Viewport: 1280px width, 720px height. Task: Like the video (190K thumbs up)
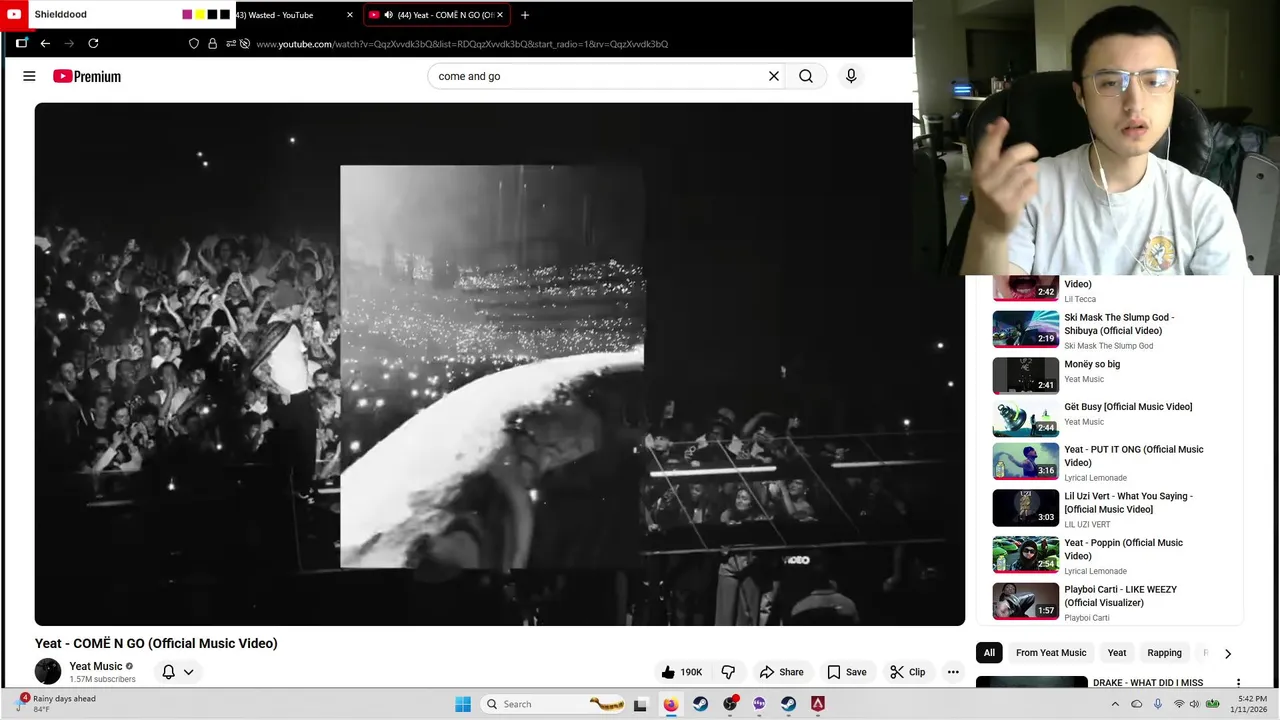point(682,672)
